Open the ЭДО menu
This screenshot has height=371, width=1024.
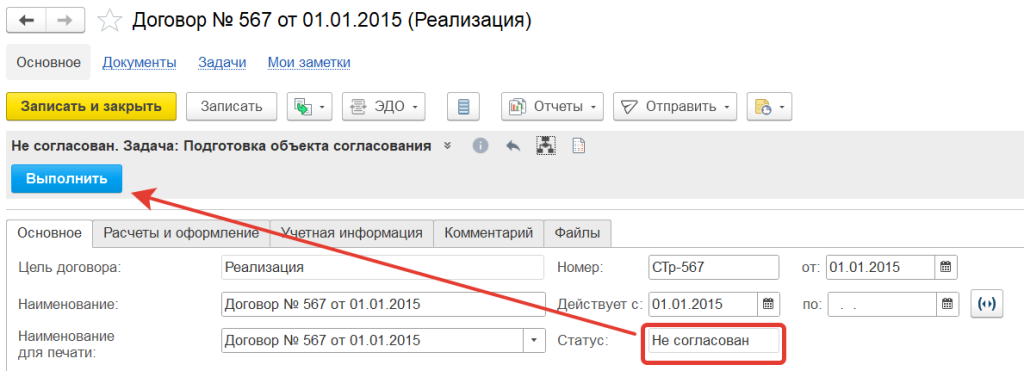(x=383, y=106)
